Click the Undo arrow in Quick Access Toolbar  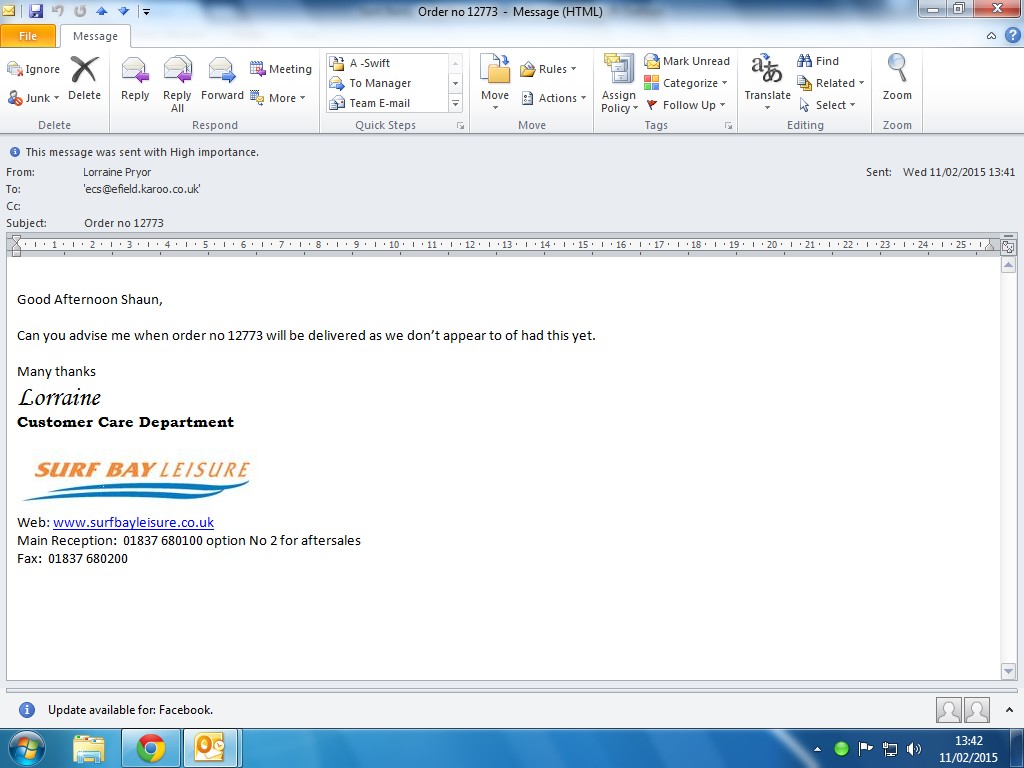[57, 11]
